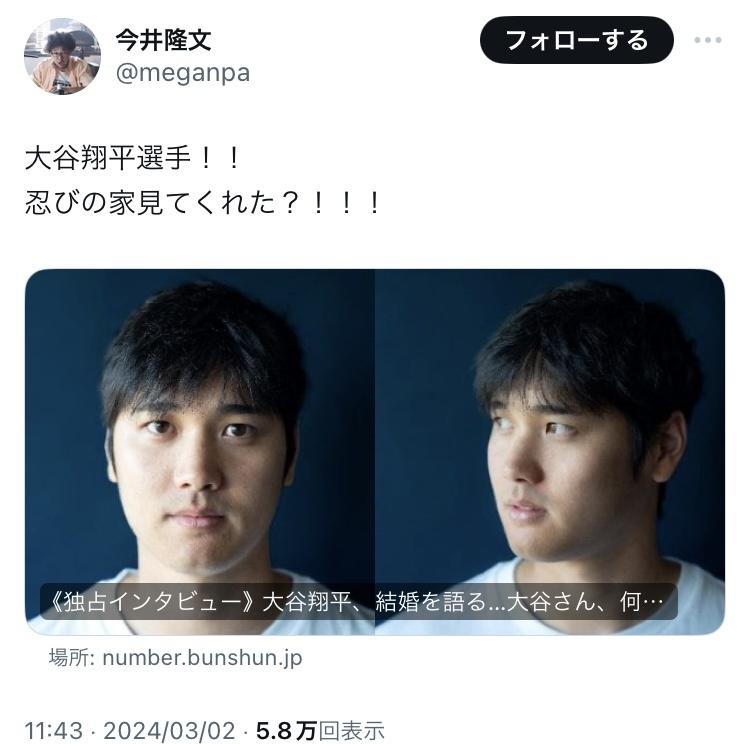Open the three-dot more options menu
The height and width of the screenshot is (744, 750).
(708, 40)
